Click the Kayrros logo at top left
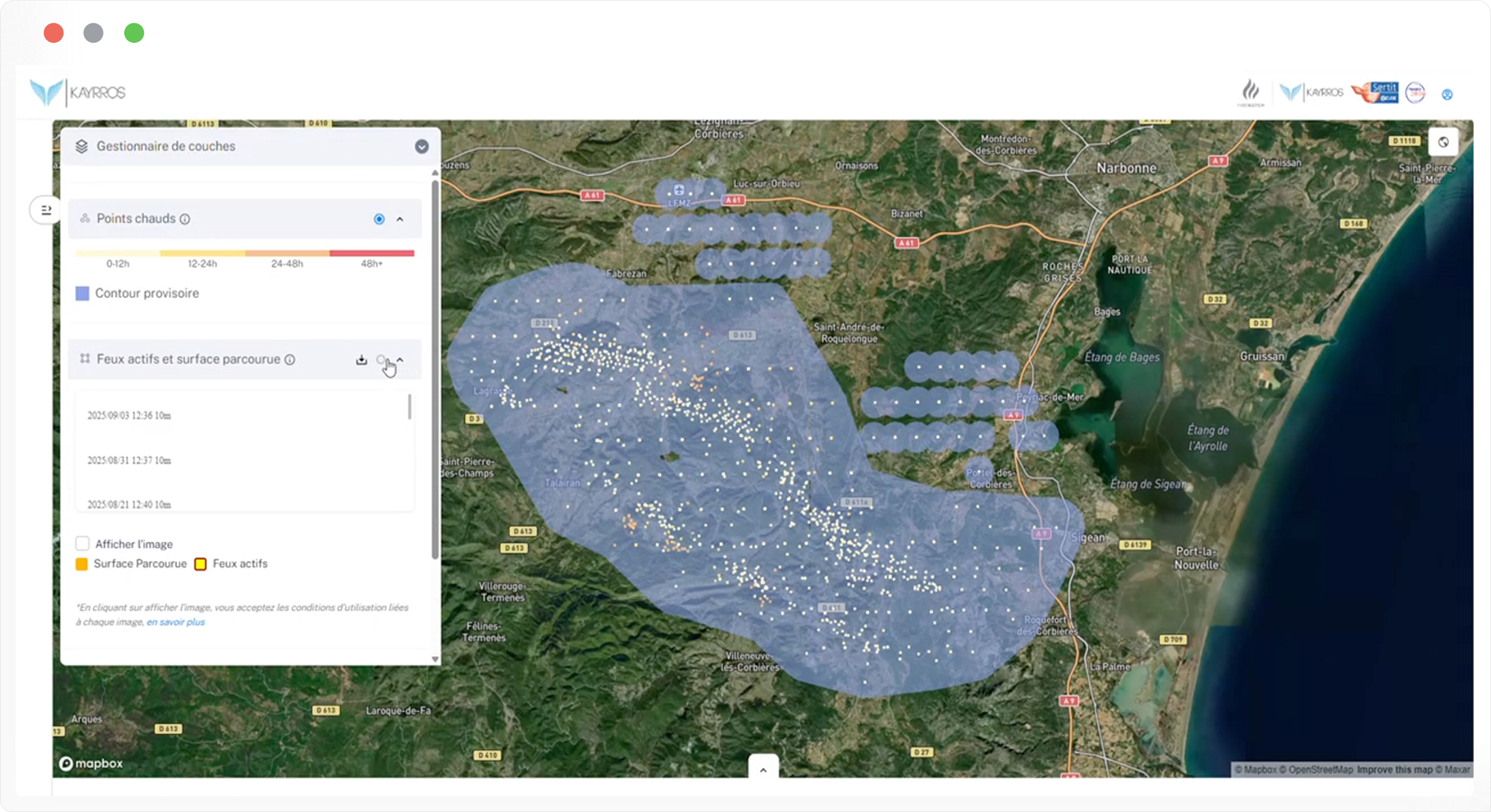 point(78,92)
